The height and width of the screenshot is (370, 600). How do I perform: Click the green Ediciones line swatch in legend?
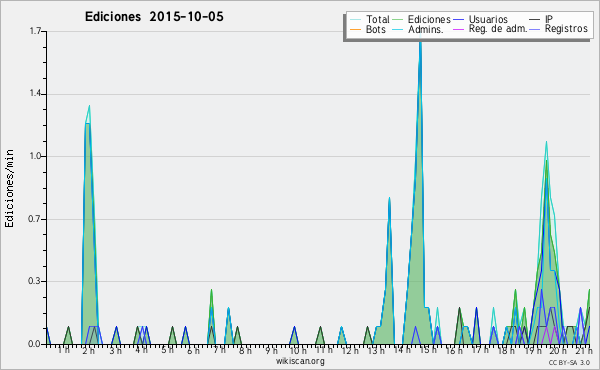[x=398, y=20]
